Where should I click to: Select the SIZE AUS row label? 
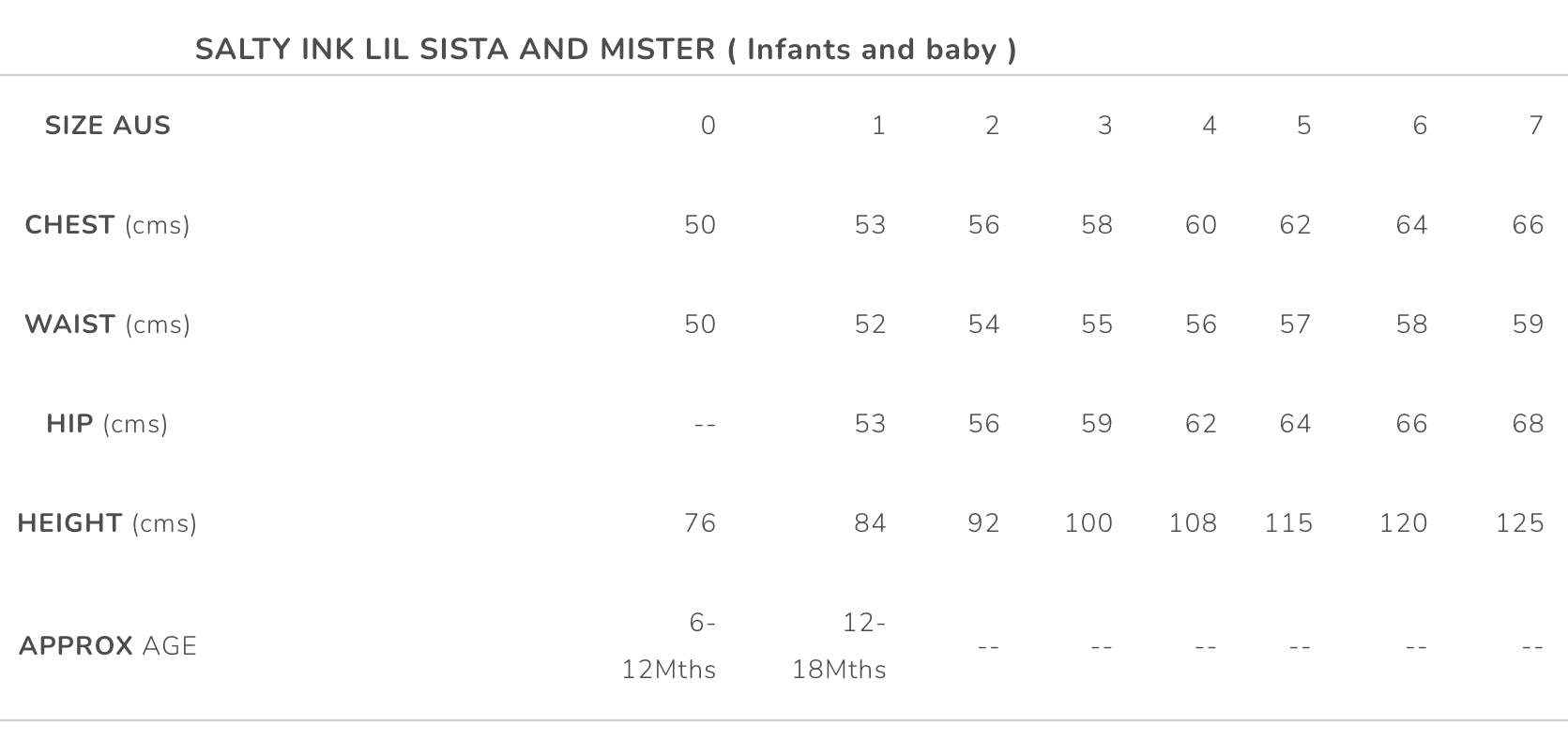point(108,126)
